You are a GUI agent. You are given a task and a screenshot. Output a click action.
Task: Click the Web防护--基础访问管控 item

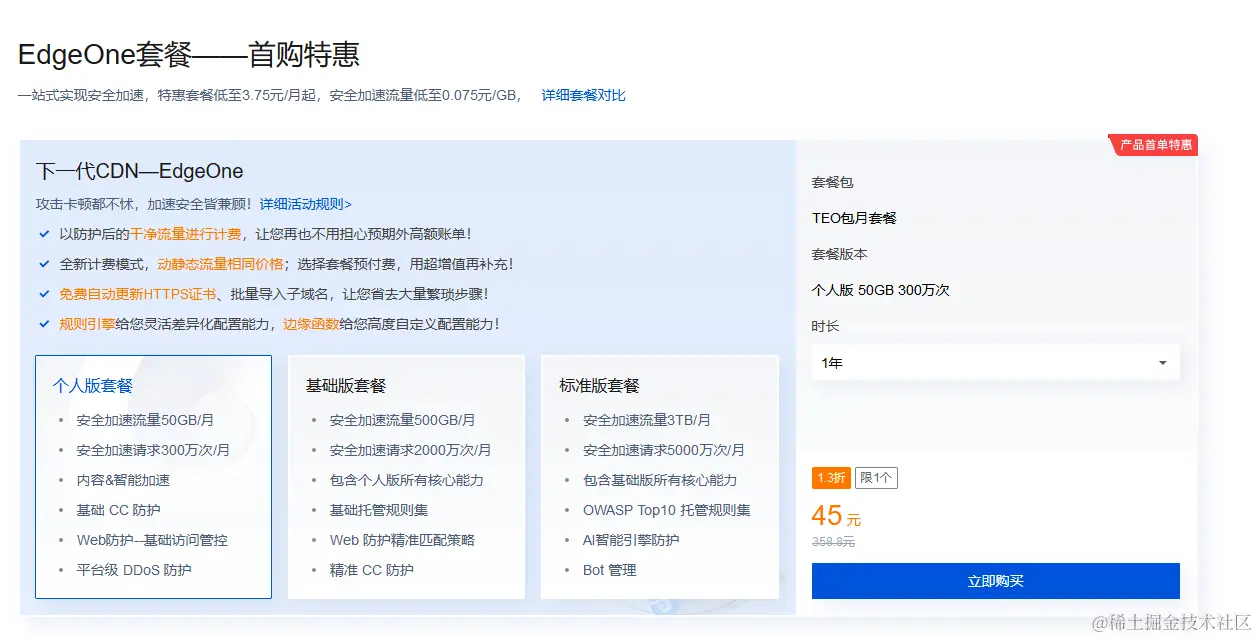pos(152,540)
